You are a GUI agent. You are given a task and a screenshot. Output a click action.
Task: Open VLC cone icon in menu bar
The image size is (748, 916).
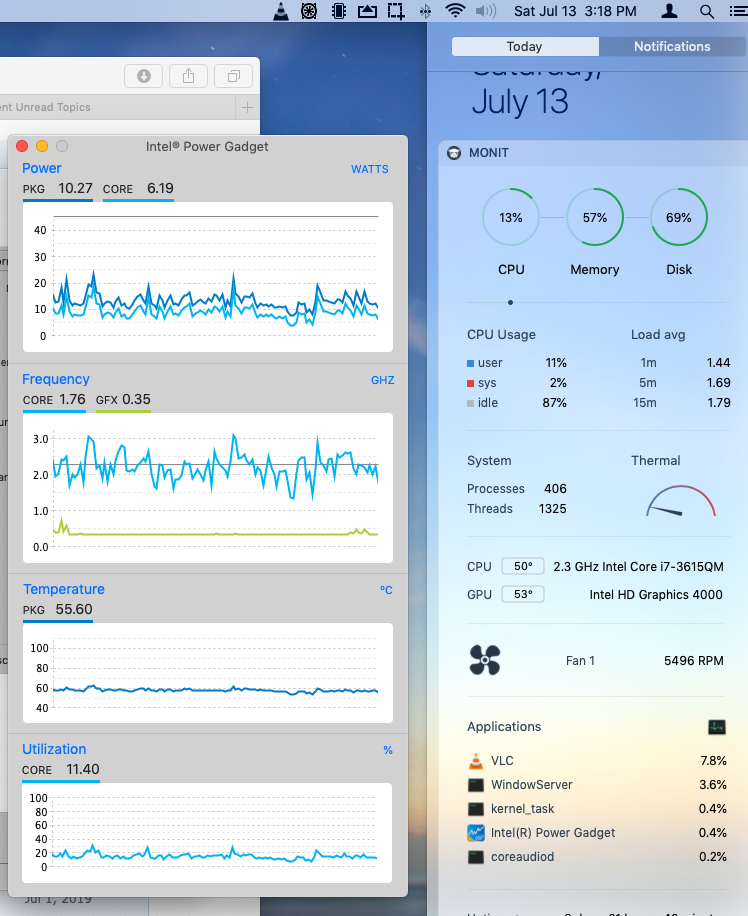click(x=281, y=11)
